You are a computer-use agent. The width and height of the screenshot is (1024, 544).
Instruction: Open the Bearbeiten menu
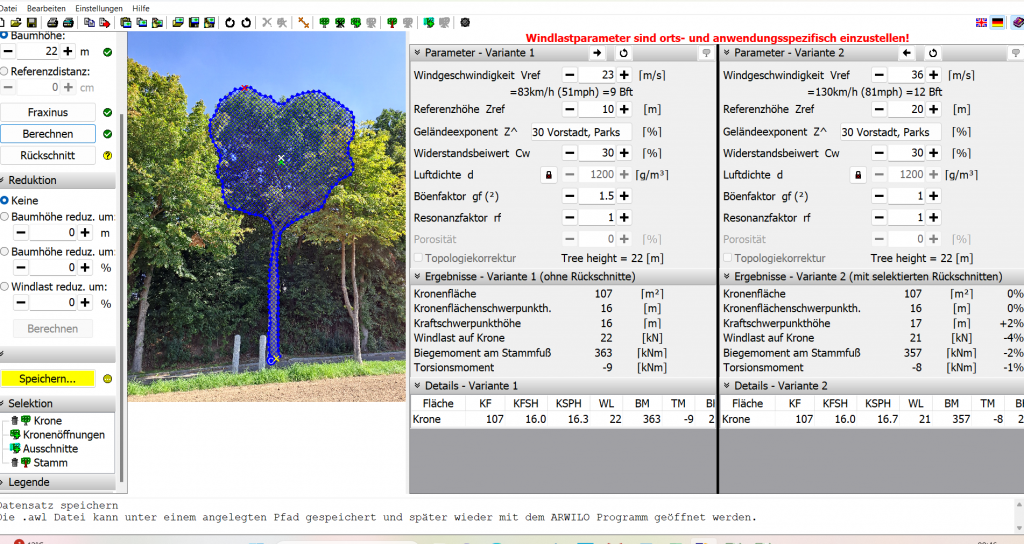[x=47, y=7]
